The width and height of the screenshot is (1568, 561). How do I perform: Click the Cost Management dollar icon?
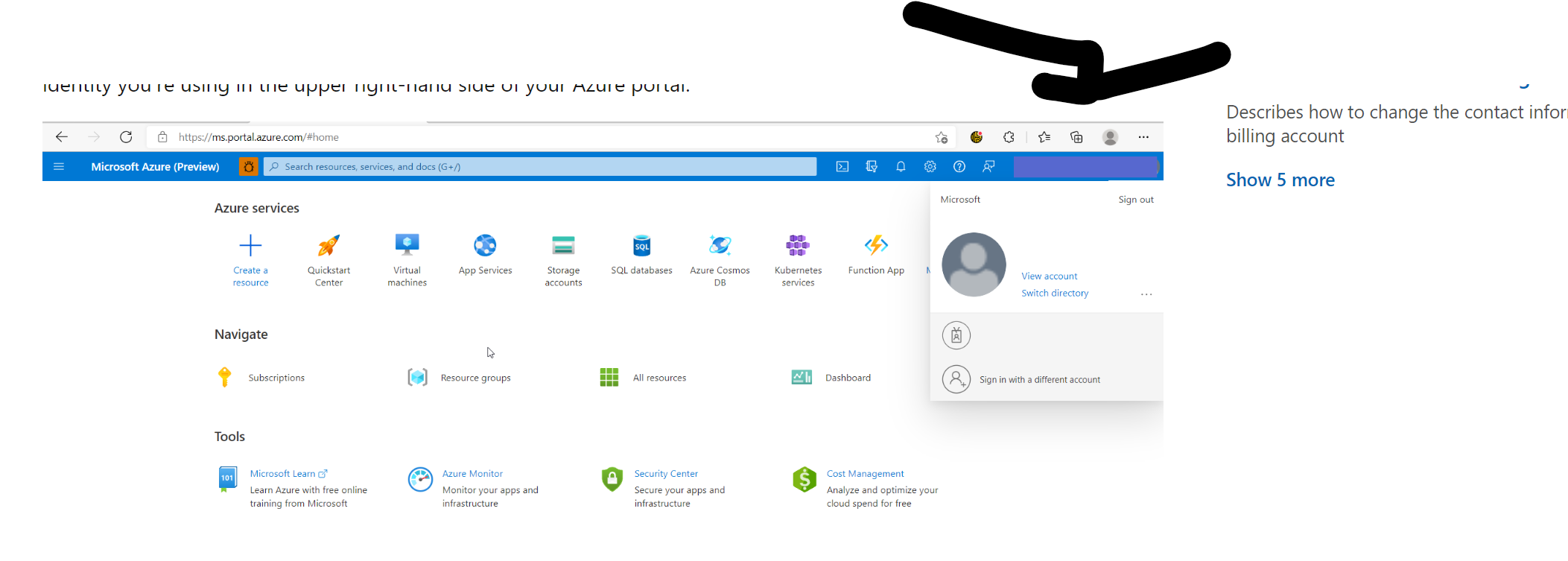tap(804, 479)
